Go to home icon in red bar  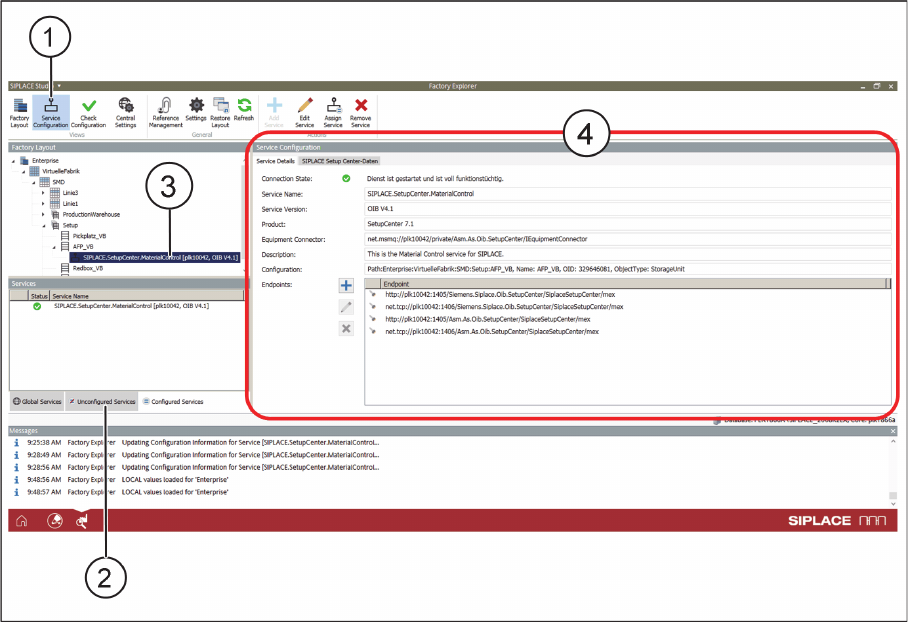[22, 521]
